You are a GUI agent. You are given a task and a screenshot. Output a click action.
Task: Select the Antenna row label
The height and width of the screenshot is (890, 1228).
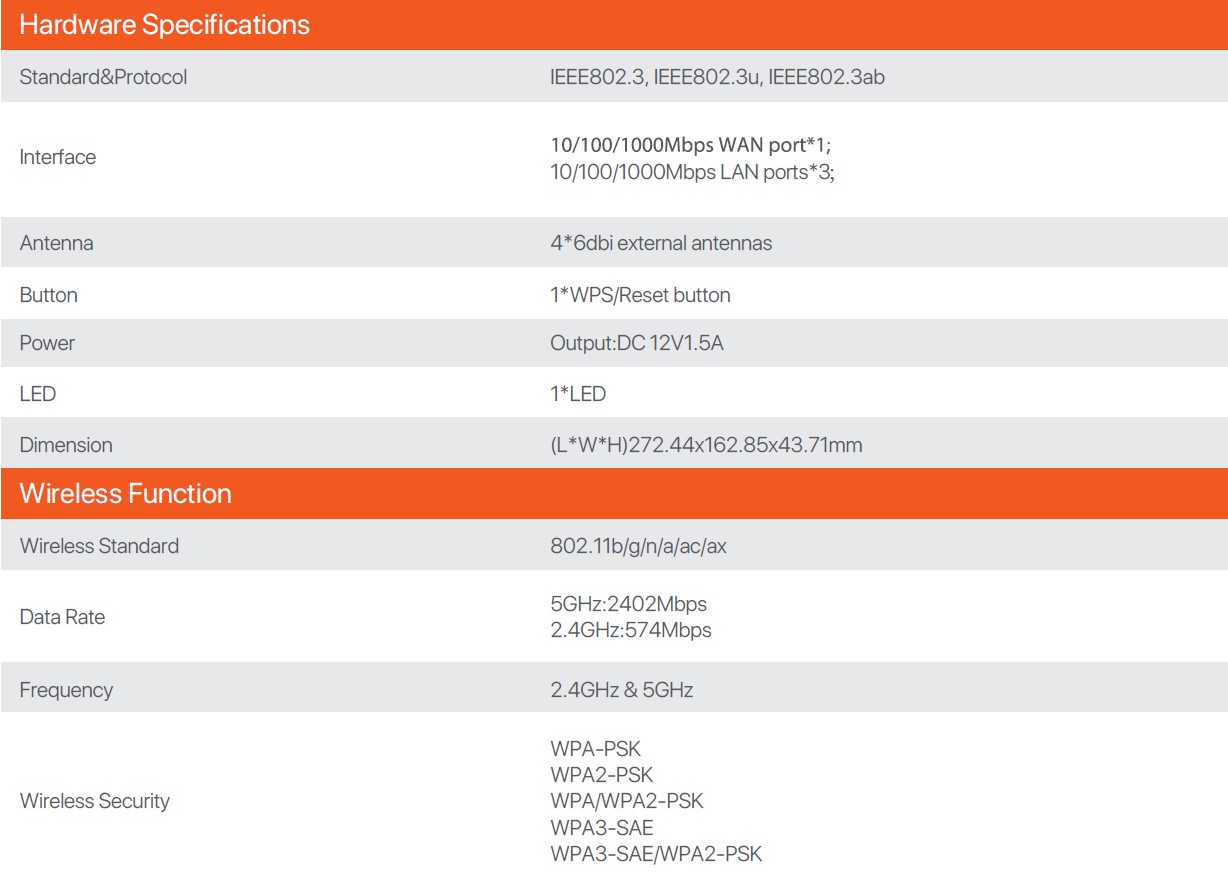click(56, 243)
